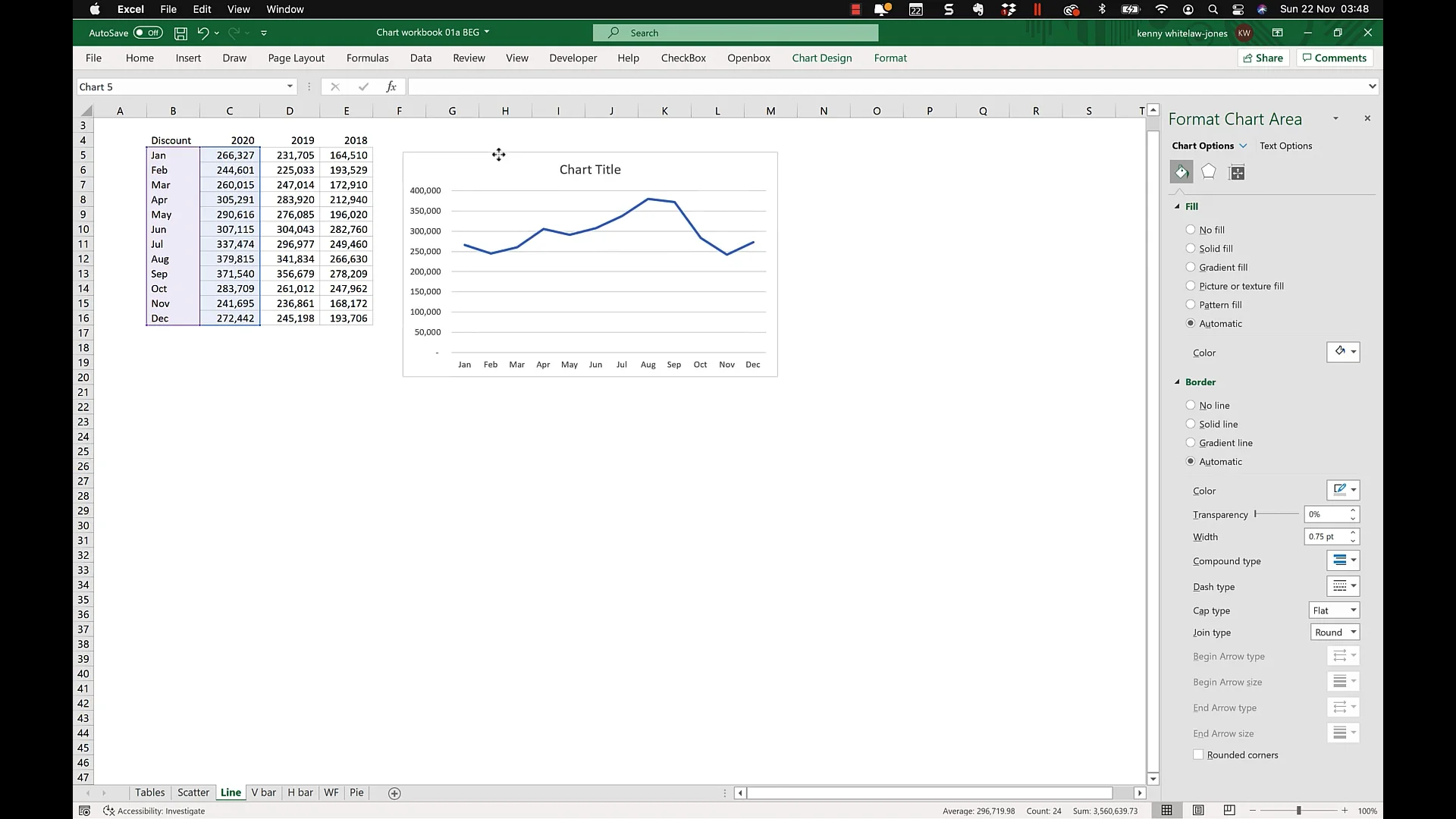The image size is (1456, 819).
Task: Open the Chart Options menu in pane
Action: pos(1209,146)
